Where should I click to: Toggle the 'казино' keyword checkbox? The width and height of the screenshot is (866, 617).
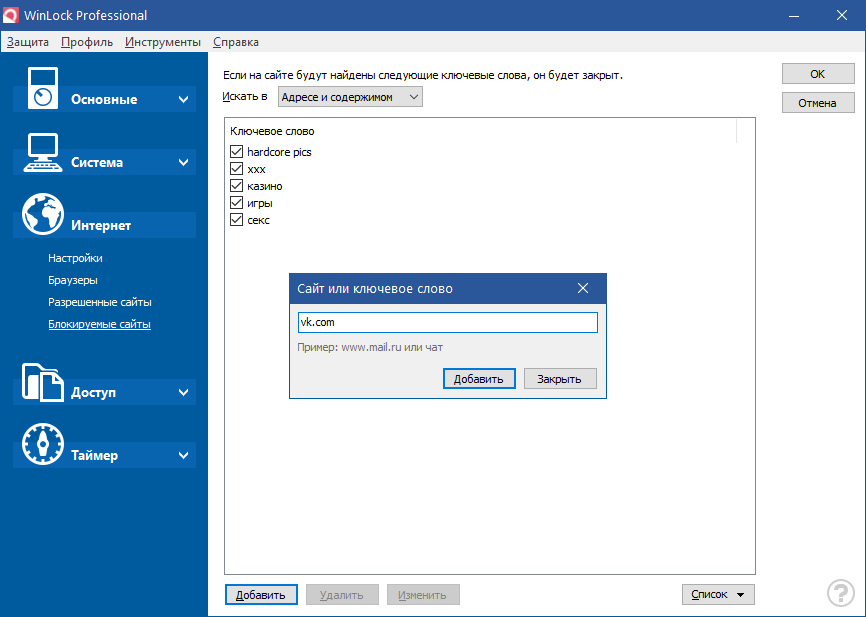click(x=237, y=186)
